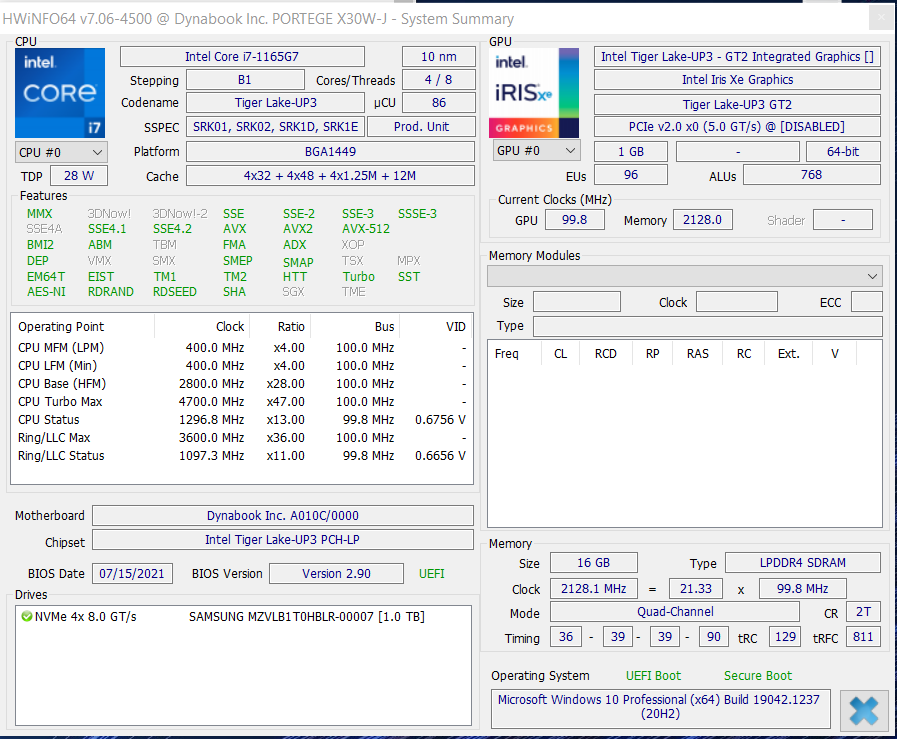Expand the Memory Modules dropdown list

684,276
